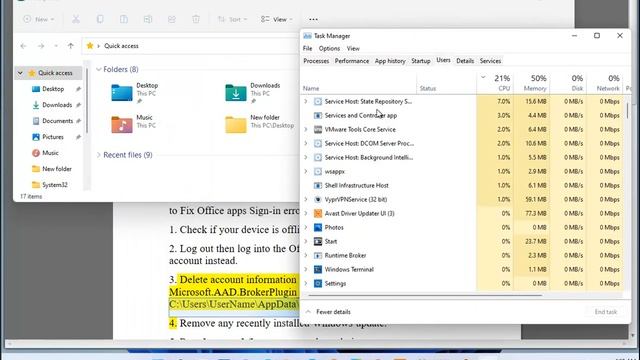Image resolution: width=640 pixels, height=360 pixels.
Task: Collapse the Folders (8) group
Action: (98, 69)
